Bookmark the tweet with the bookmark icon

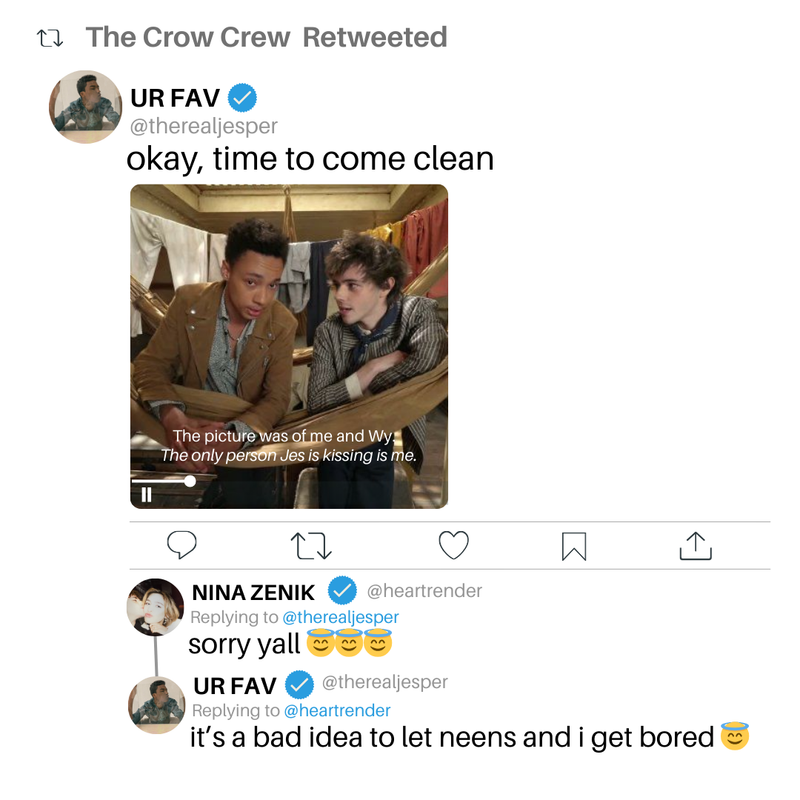(574, 546)
